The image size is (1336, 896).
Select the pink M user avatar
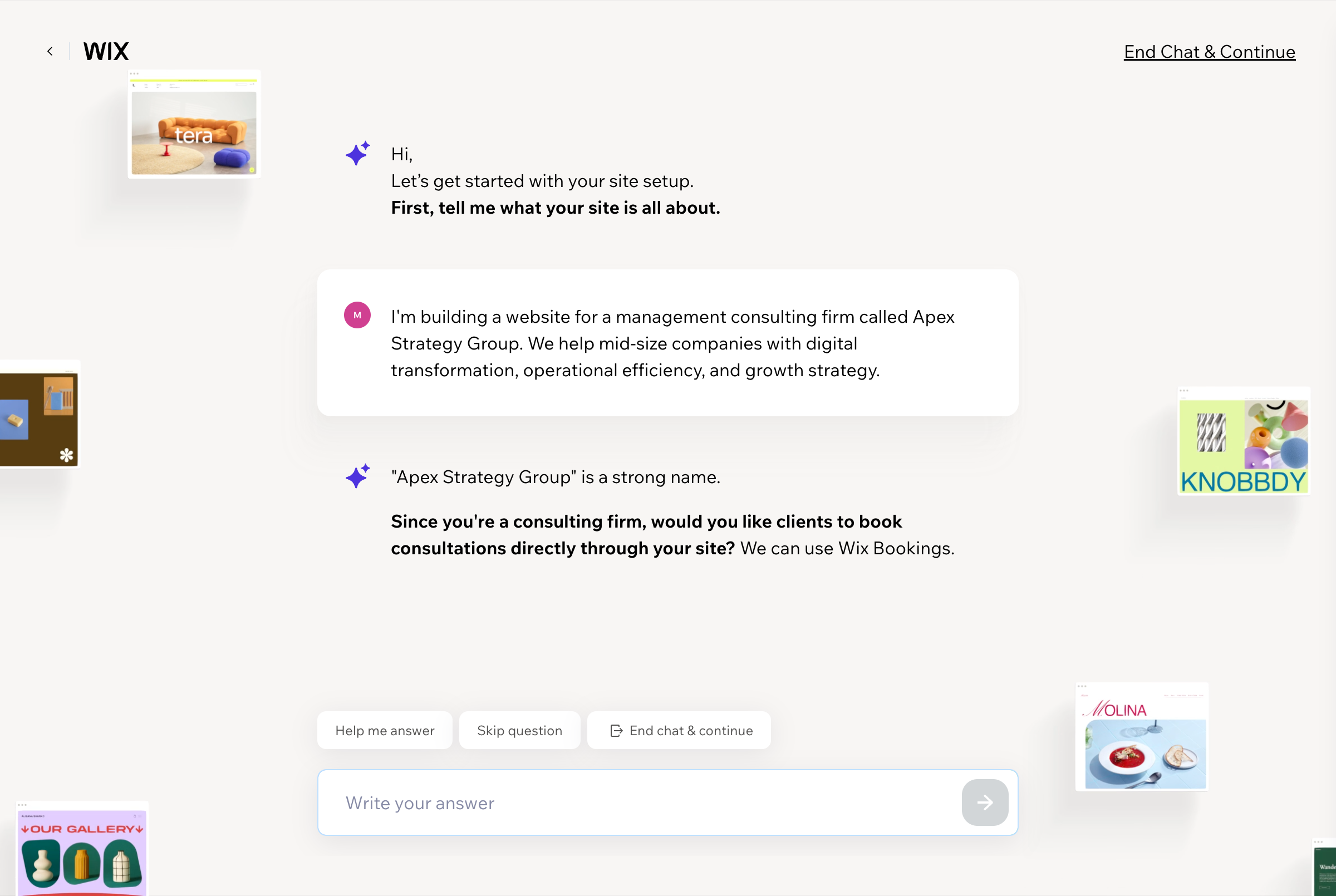357,314
